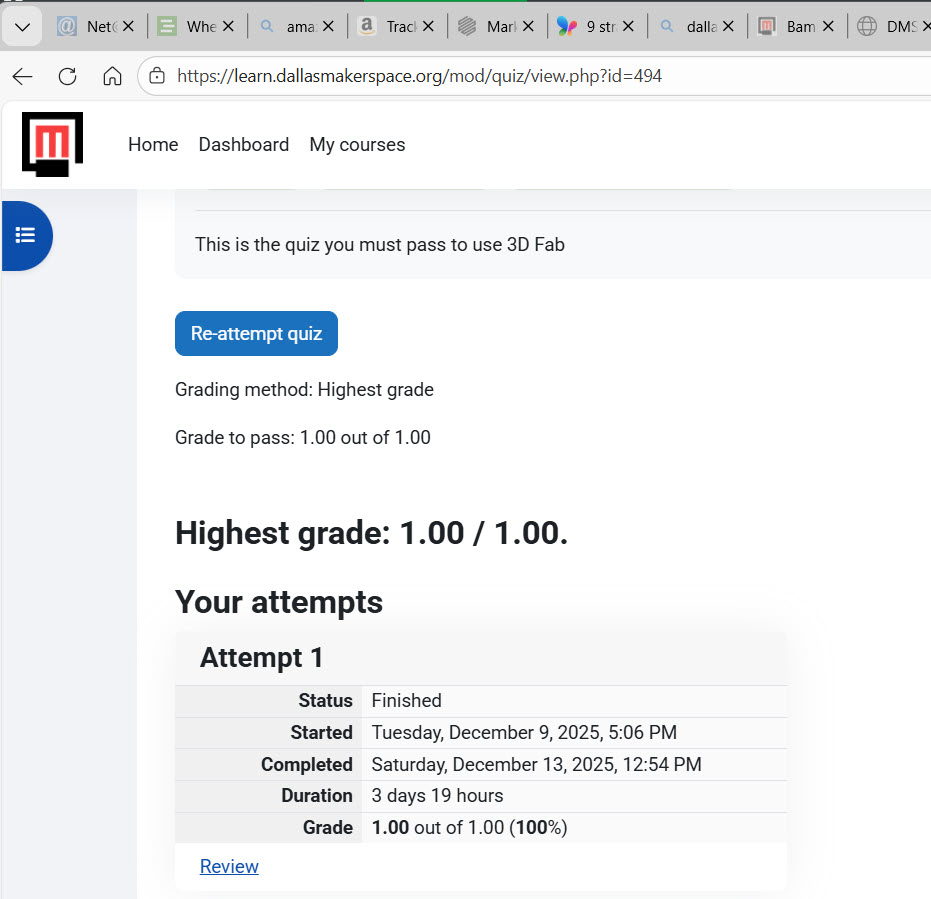Open the Dashboard menu item
This screenshot has width=931, height=899.
click(x=244, y=144)
